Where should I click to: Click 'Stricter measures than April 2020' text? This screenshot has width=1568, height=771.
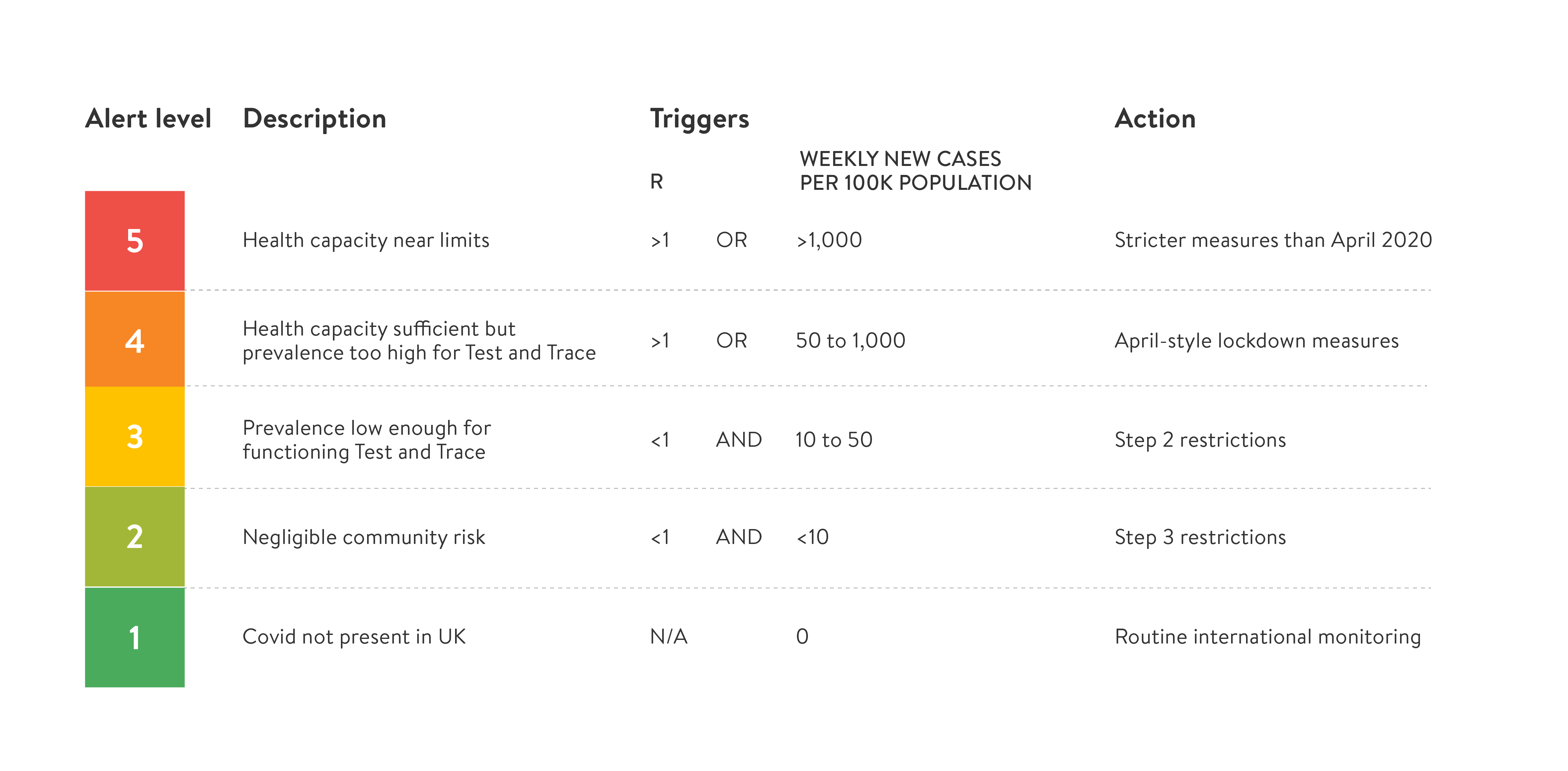pos(1273,240)
